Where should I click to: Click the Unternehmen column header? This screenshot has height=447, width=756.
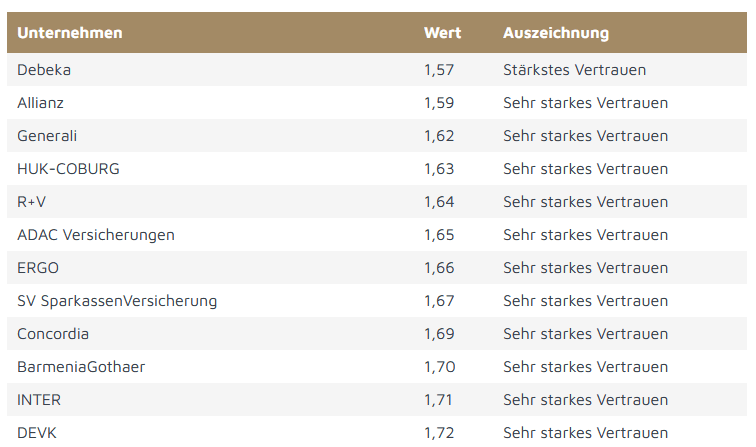click(x=70, y=33)
